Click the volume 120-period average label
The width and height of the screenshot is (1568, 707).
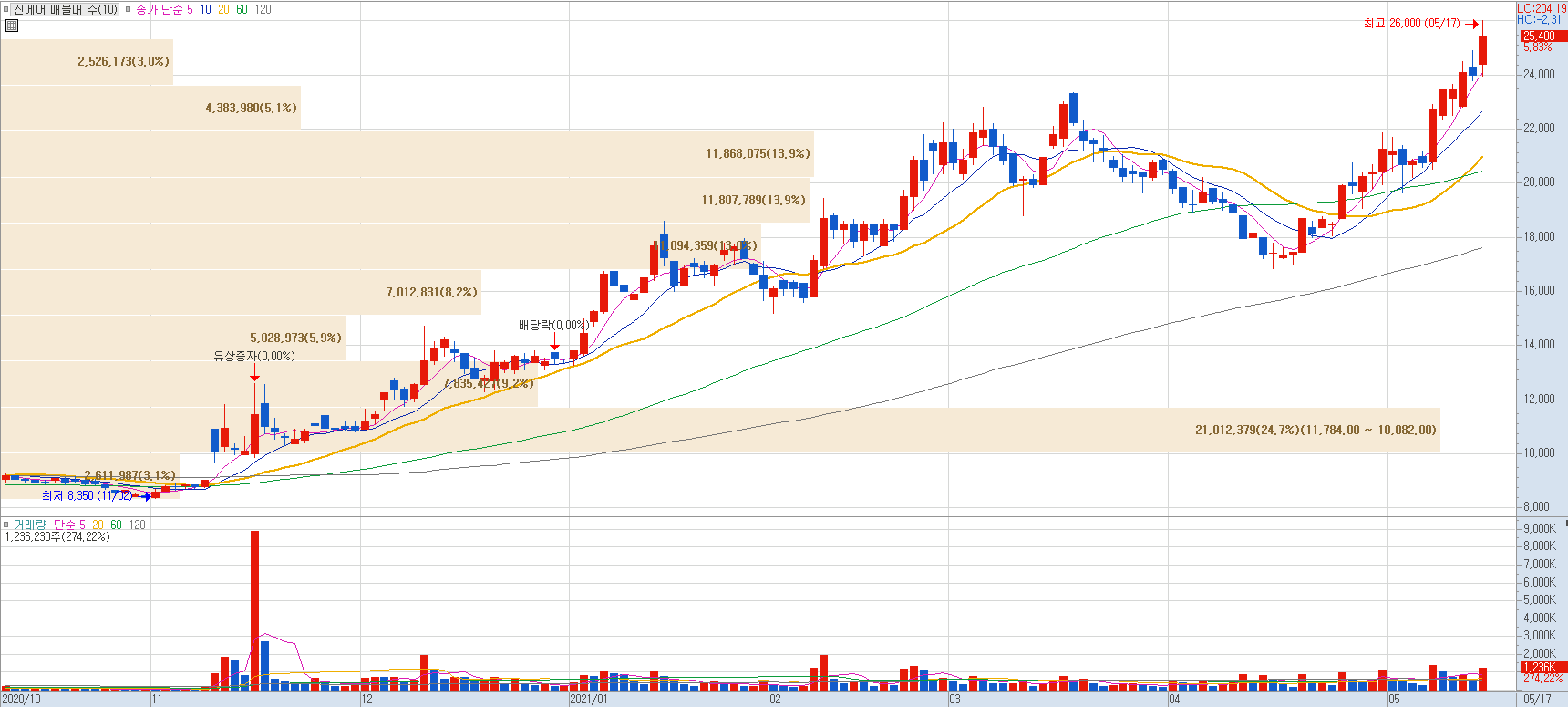(137, 525)
